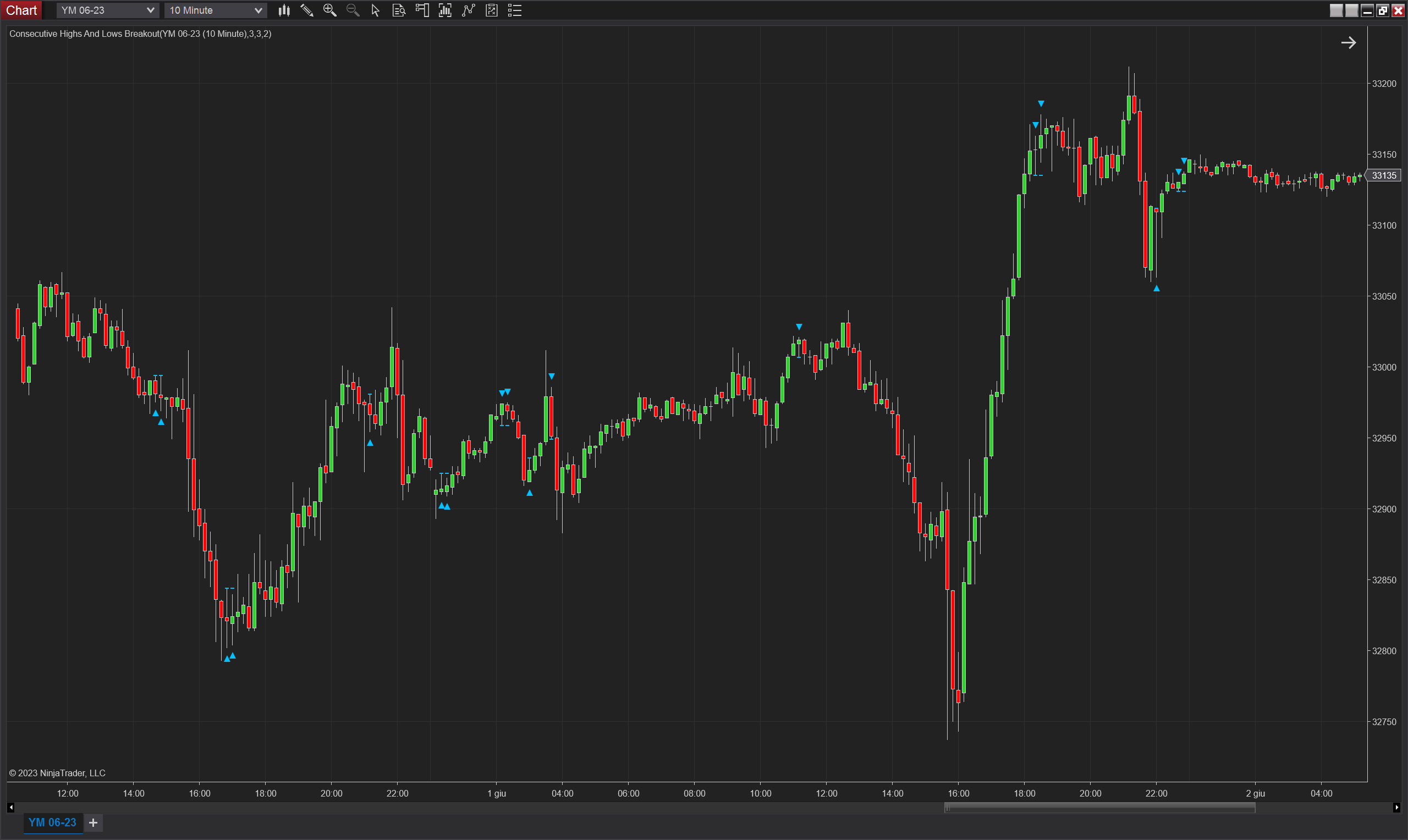The width and height of the screenshot is (1408, 840).
Task: Click the 33200 price axis label
Action: point(1384,84)
